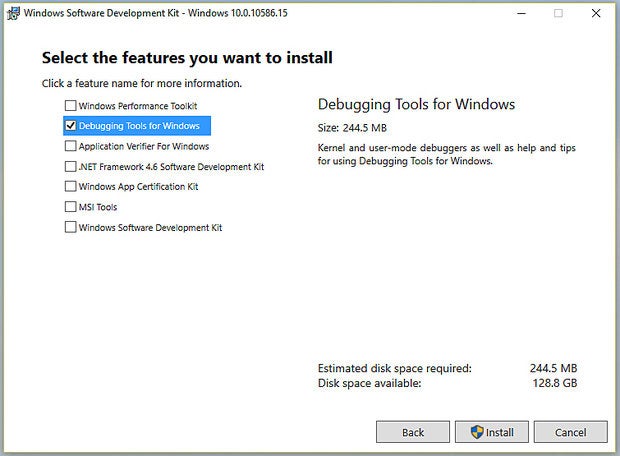The image size is (620, 456).
Task: Show info for .NET Framework 4.6 Software Development Kit
Action: tap(171, 167)
